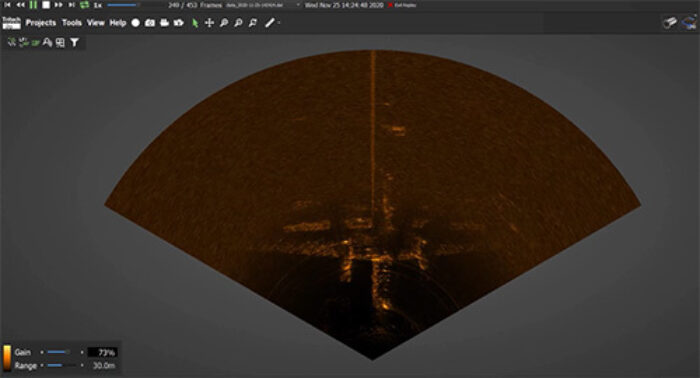Toggle the green loop playback icon
Viewport: 700px width, 378px height.
tap(84, 5)
